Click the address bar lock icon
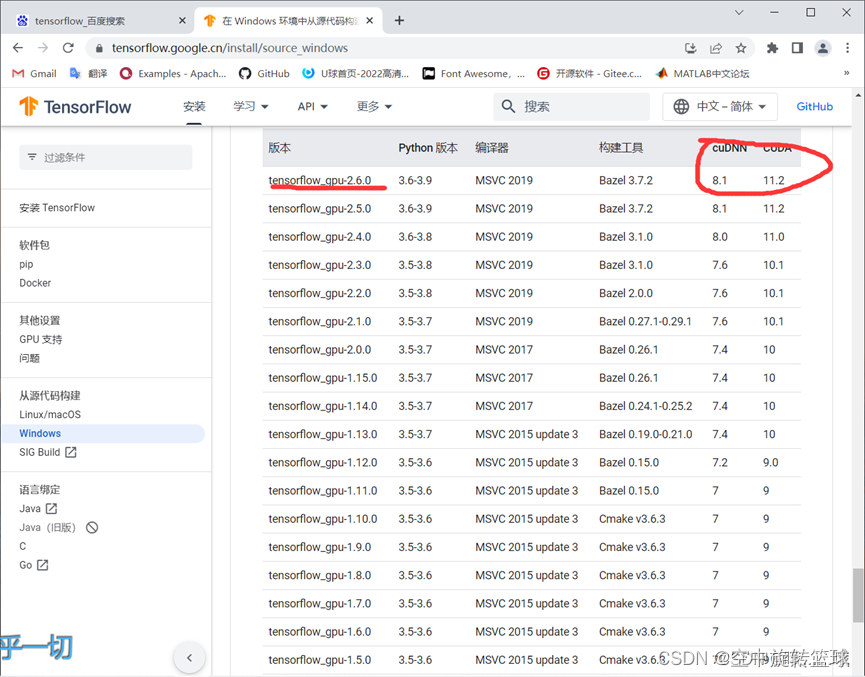 (x=99, y=49)
